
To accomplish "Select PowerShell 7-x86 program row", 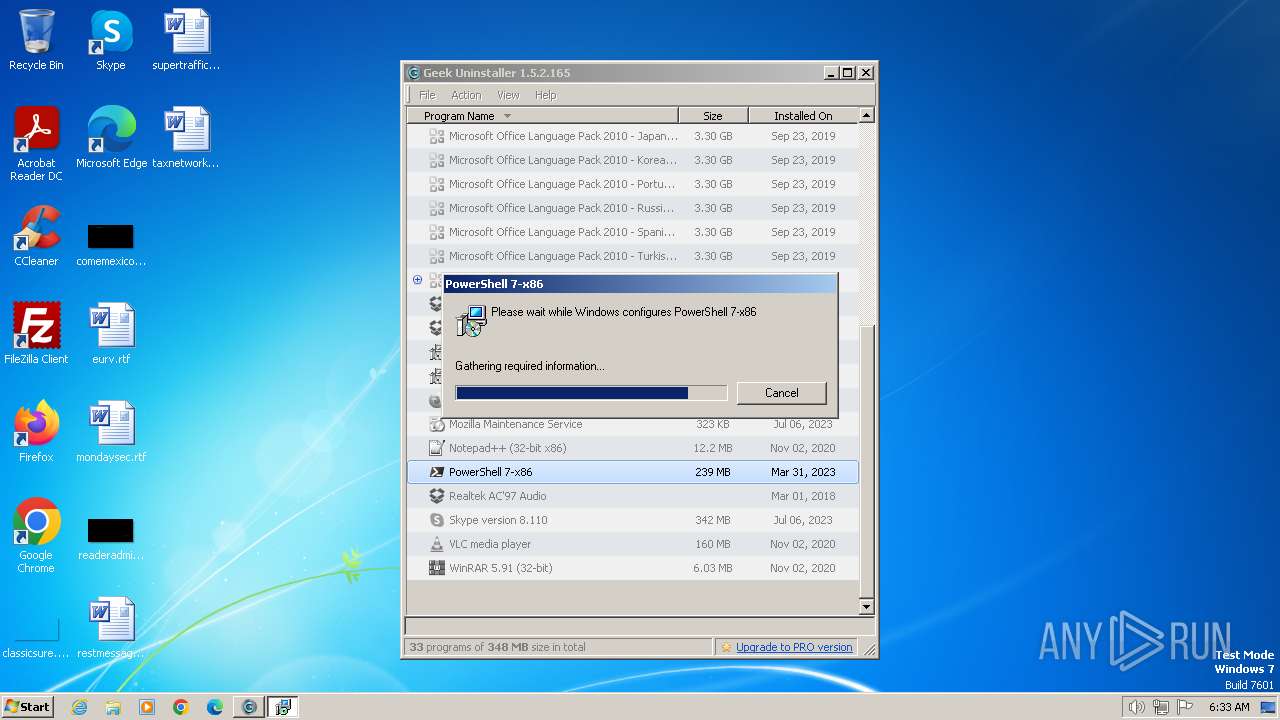I will coord(632,472).
